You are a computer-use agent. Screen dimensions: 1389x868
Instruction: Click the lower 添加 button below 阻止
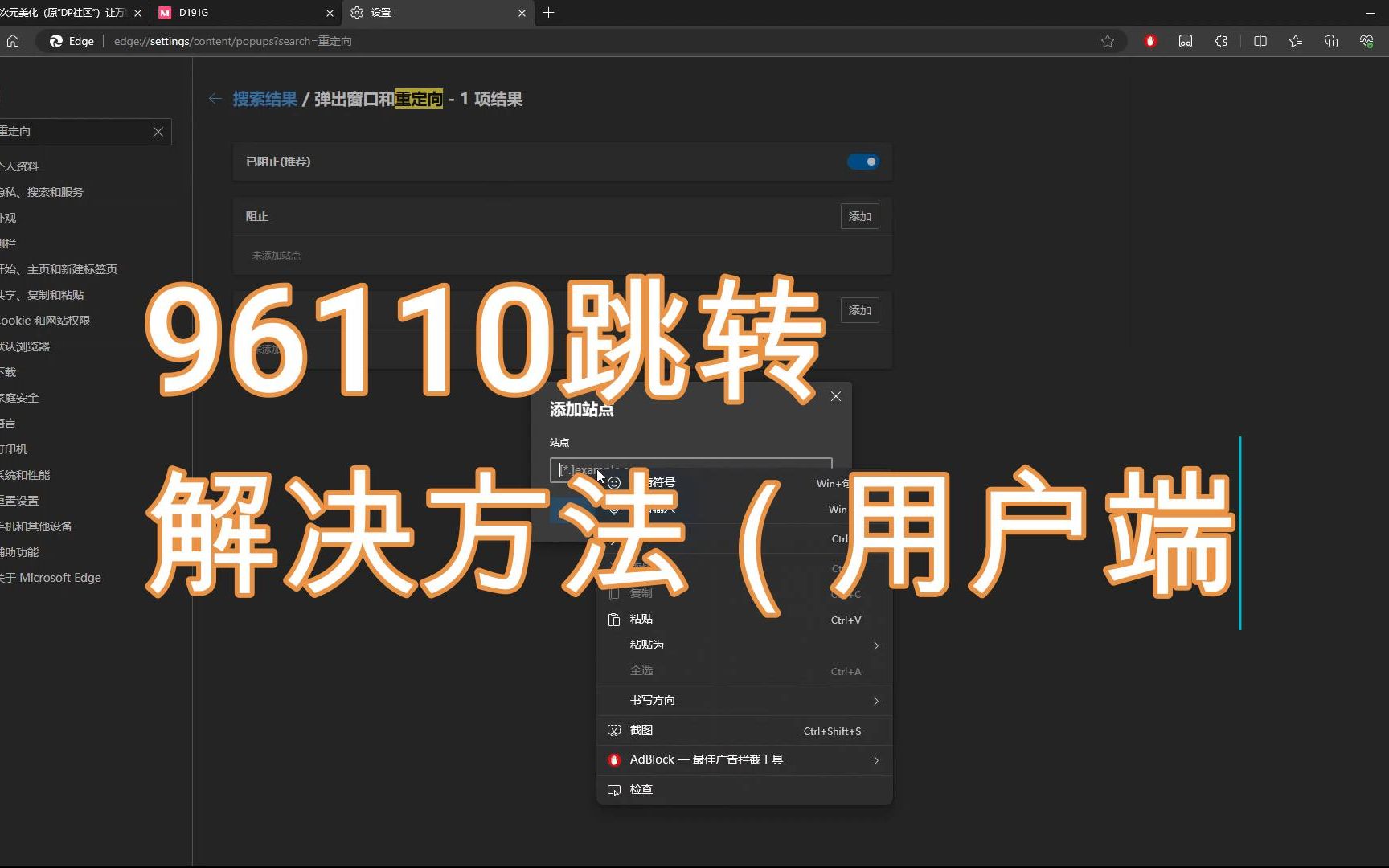tap(859, 310)
